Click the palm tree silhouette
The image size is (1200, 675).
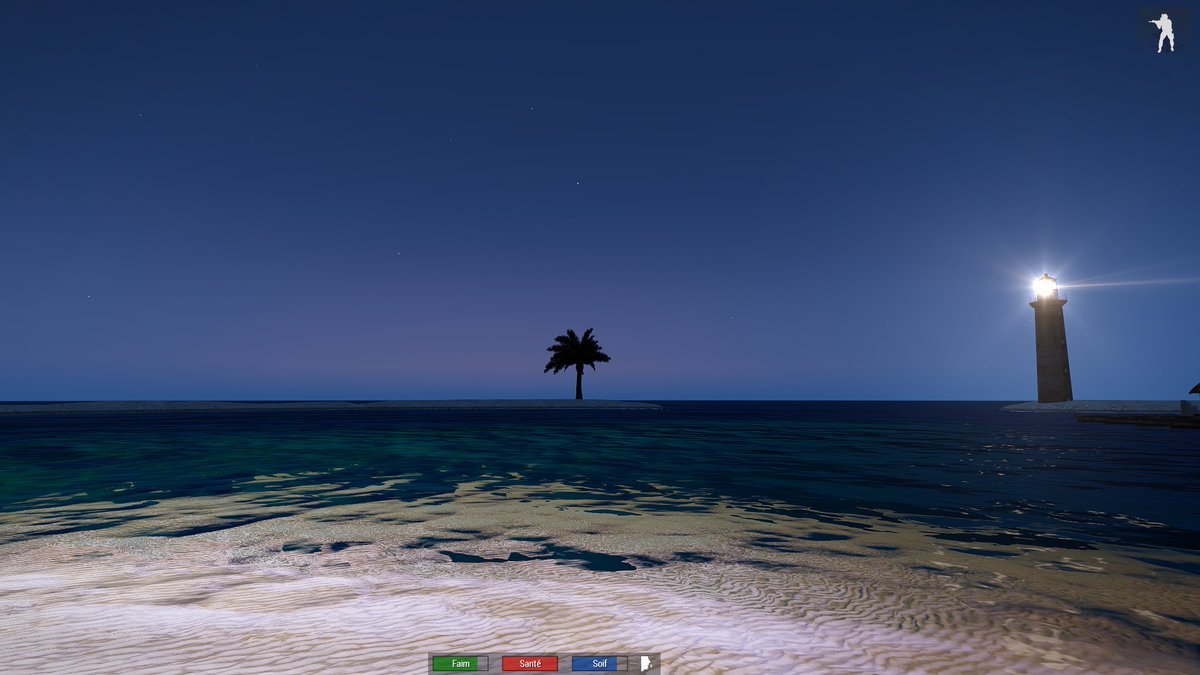click(x=577, y=363)
